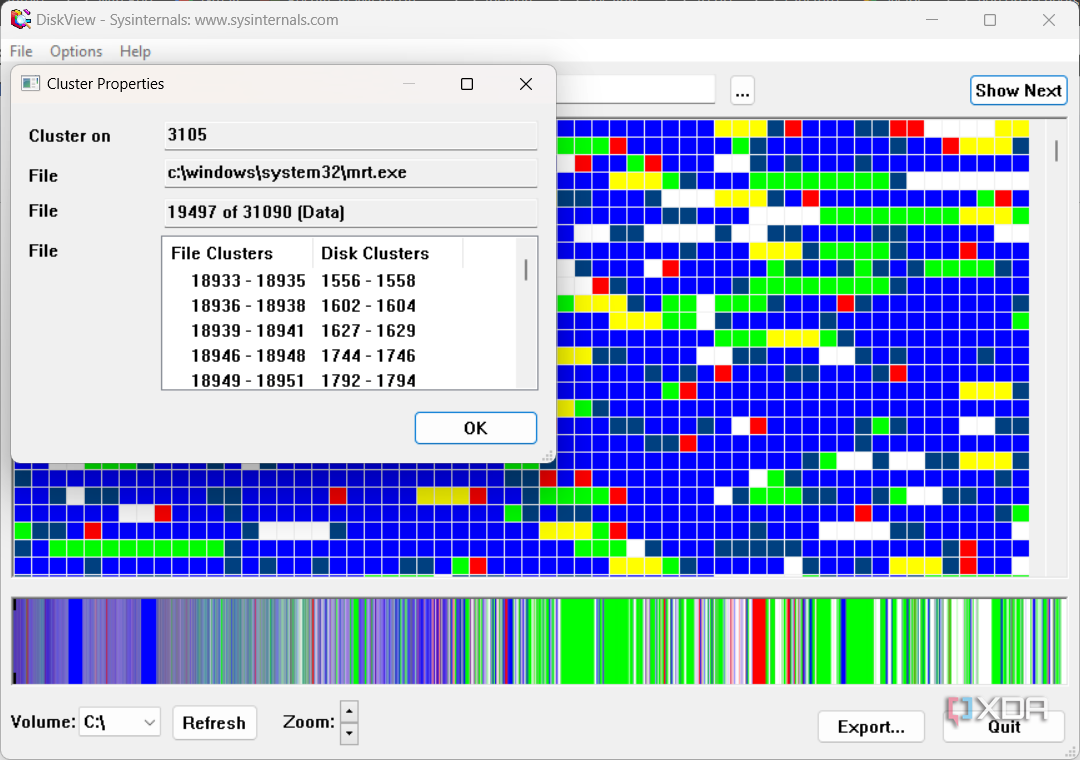Click the file path field with mrt.exe
The image size is (1080, 760).
(350, 173)
